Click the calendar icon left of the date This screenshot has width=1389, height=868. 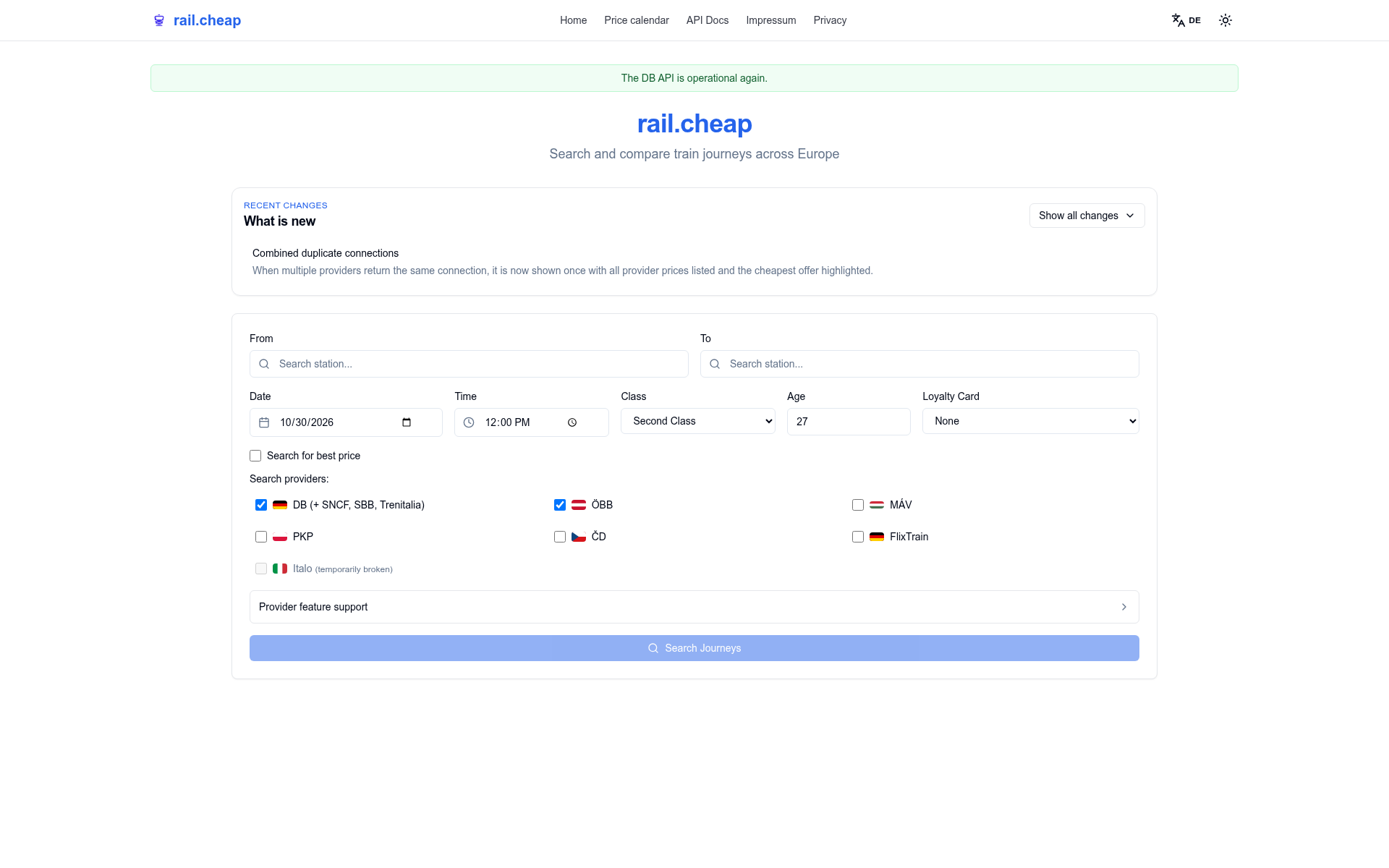264,422
